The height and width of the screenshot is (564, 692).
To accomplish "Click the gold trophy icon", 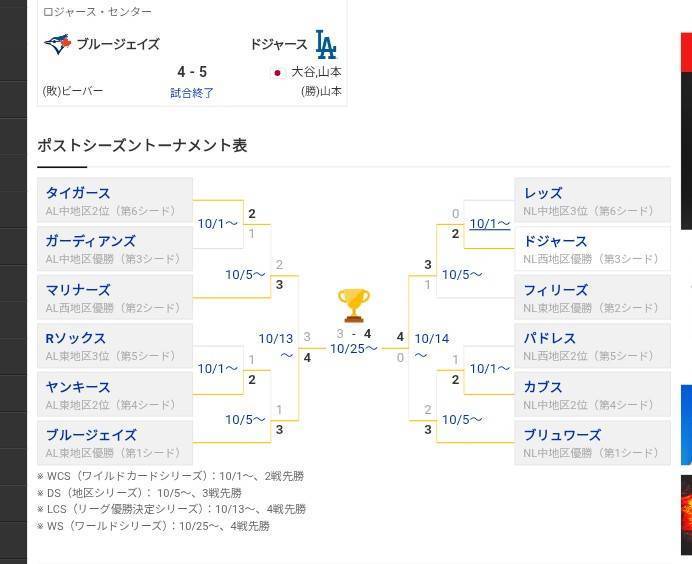I will coord(354,305).
